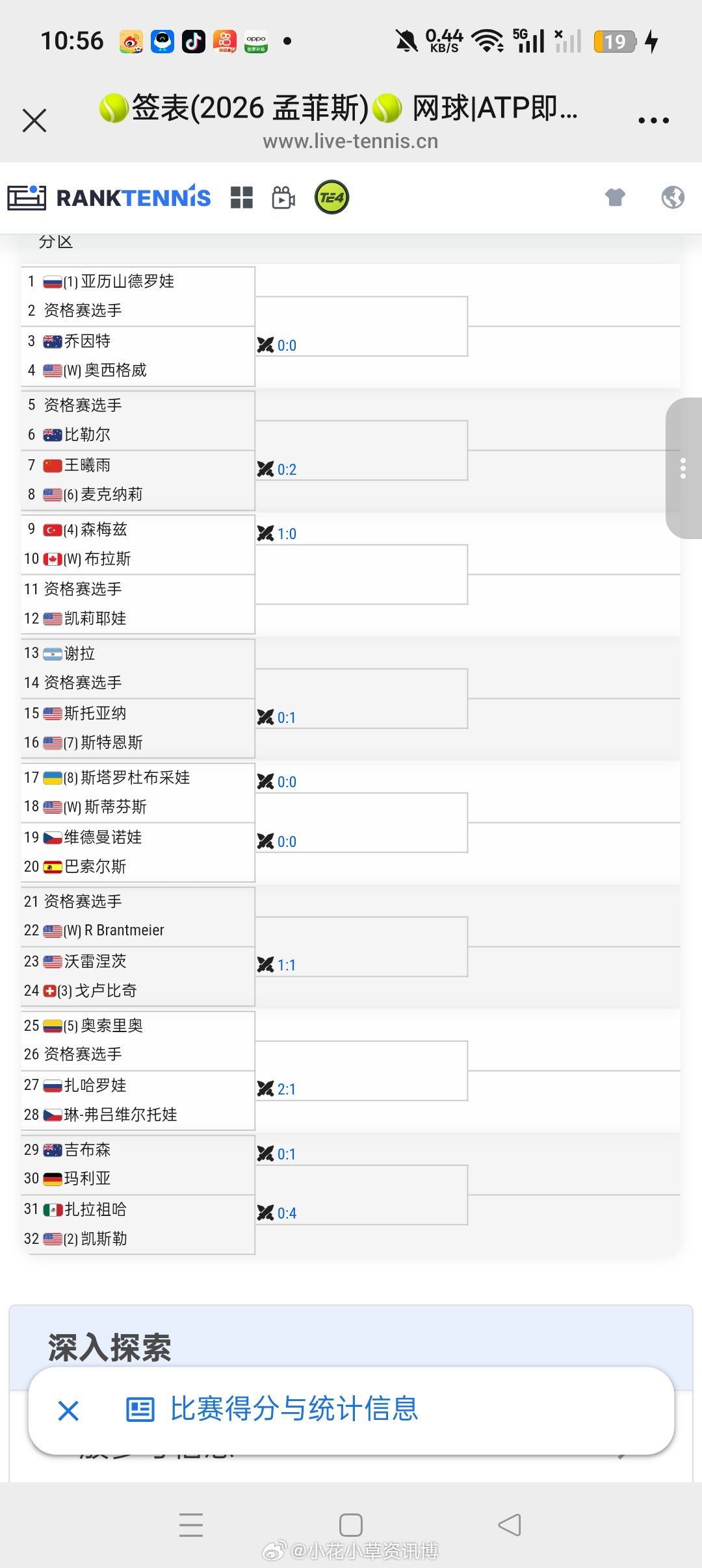
Task: Open head-to-head 0:2 for 王曦雨 match
Action: pyautogui.click(x=277, y=469)
